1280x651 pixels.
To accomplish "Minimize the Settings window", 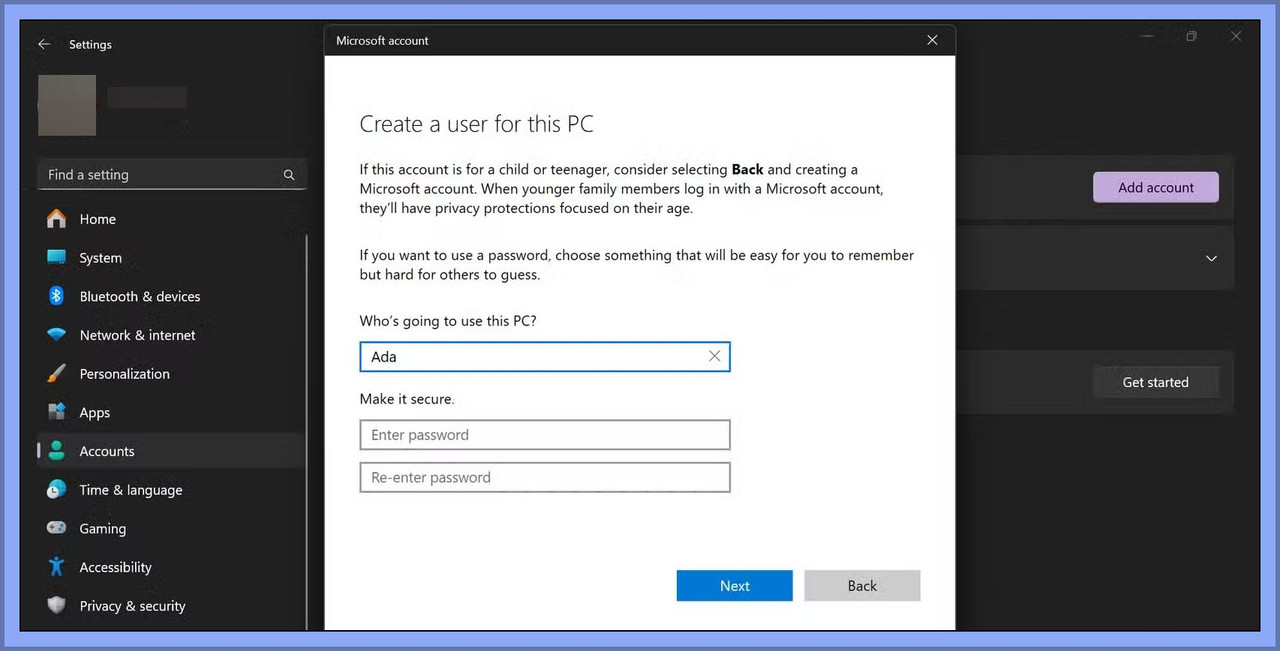I will tap(1146, 37).
